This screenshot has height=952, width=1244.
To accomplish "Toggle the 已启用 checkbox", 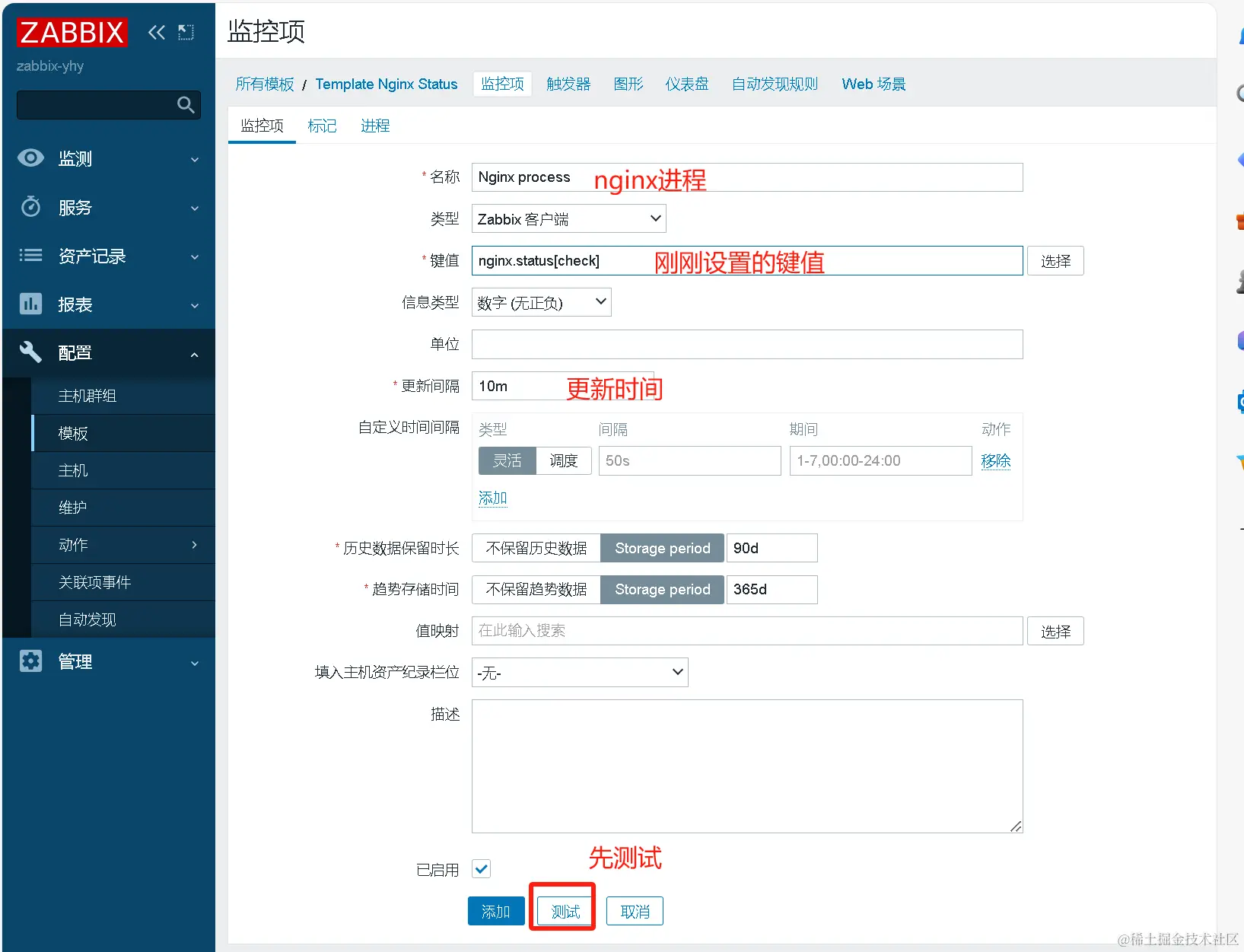I will point(482,868).
